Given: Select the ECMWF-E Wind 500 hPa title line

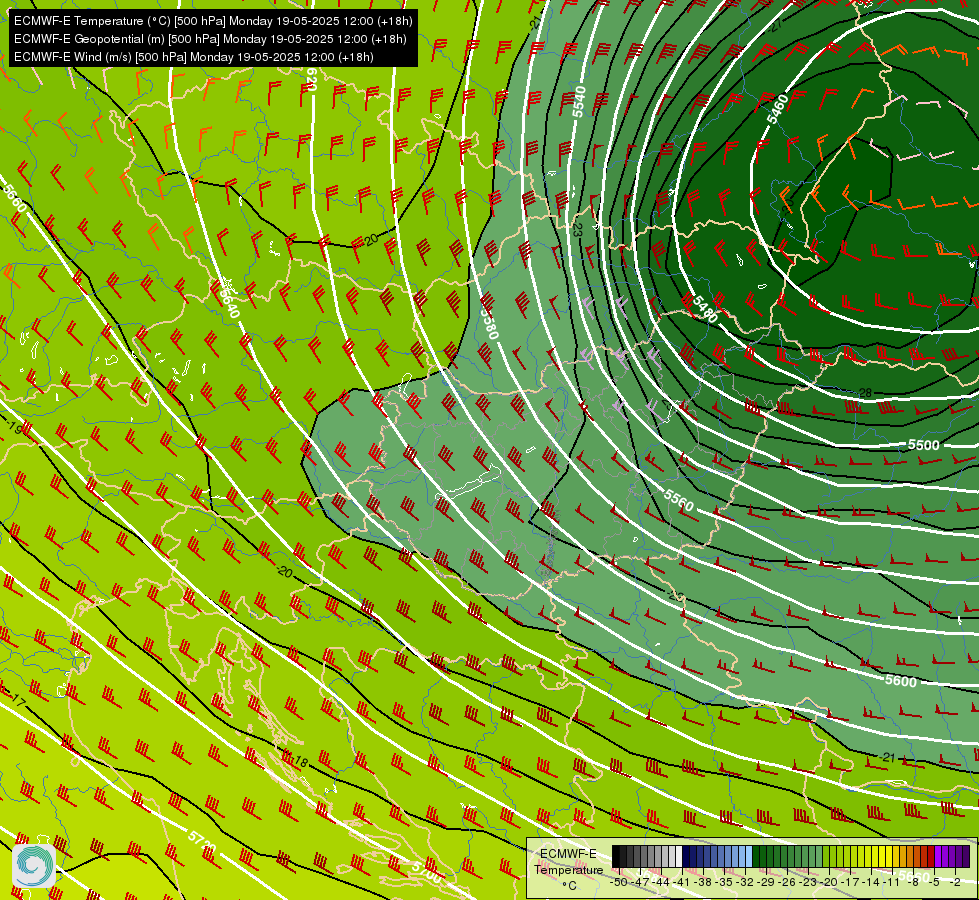Looking at the screenshot, I should 194,57.
